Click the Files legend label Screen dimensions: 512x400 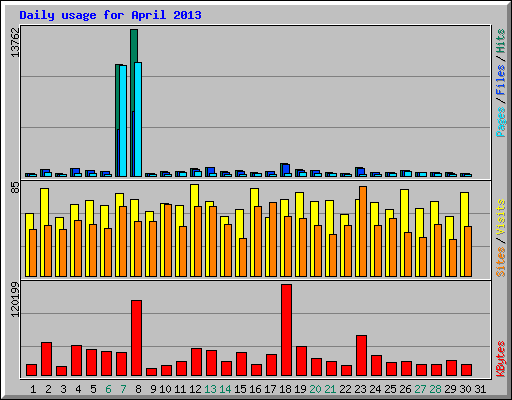coord(501,80)
